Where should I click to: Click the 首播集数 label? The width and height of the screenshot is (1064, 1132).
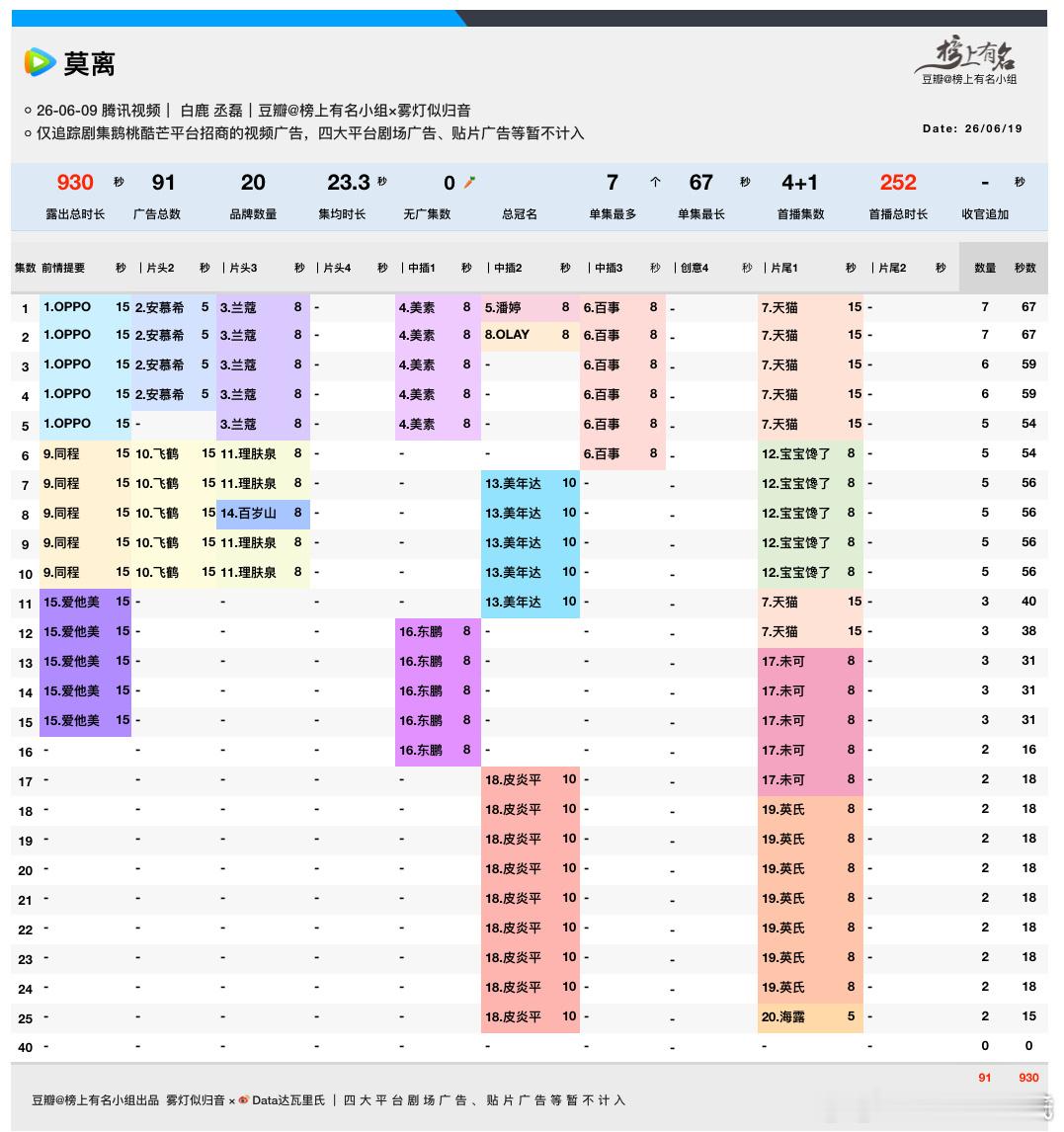click(x=800, y=214)
